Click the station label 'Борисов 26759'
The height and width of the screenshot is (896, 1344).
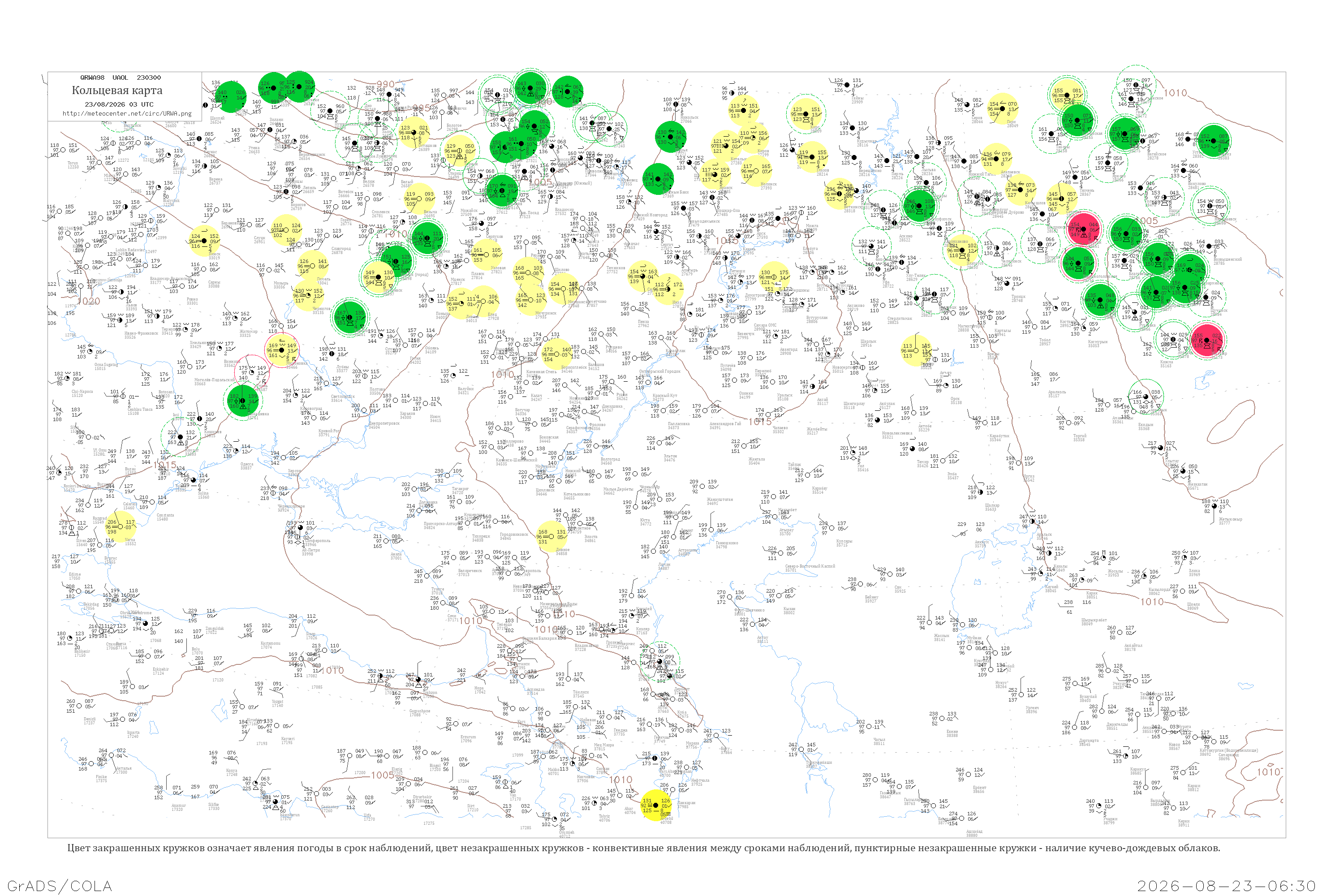pyautogui.click(x=298, y=206)
